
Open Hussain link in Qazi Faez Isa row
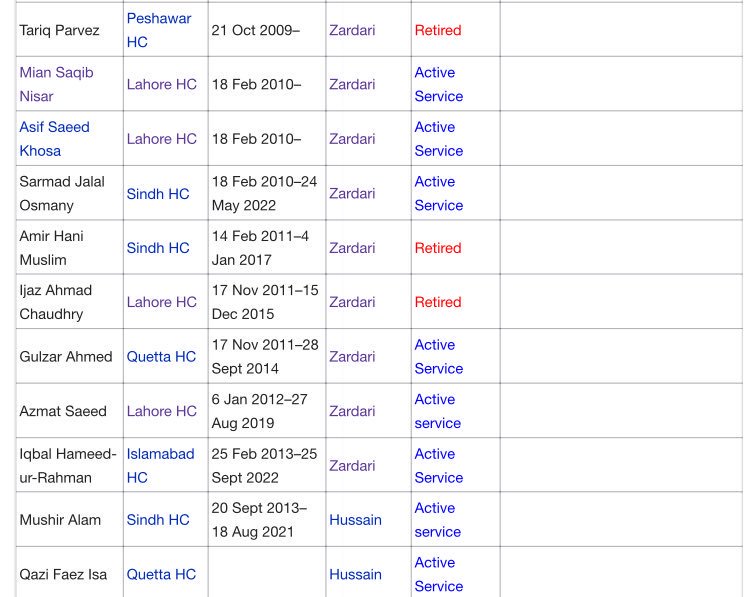click(355, 574)
